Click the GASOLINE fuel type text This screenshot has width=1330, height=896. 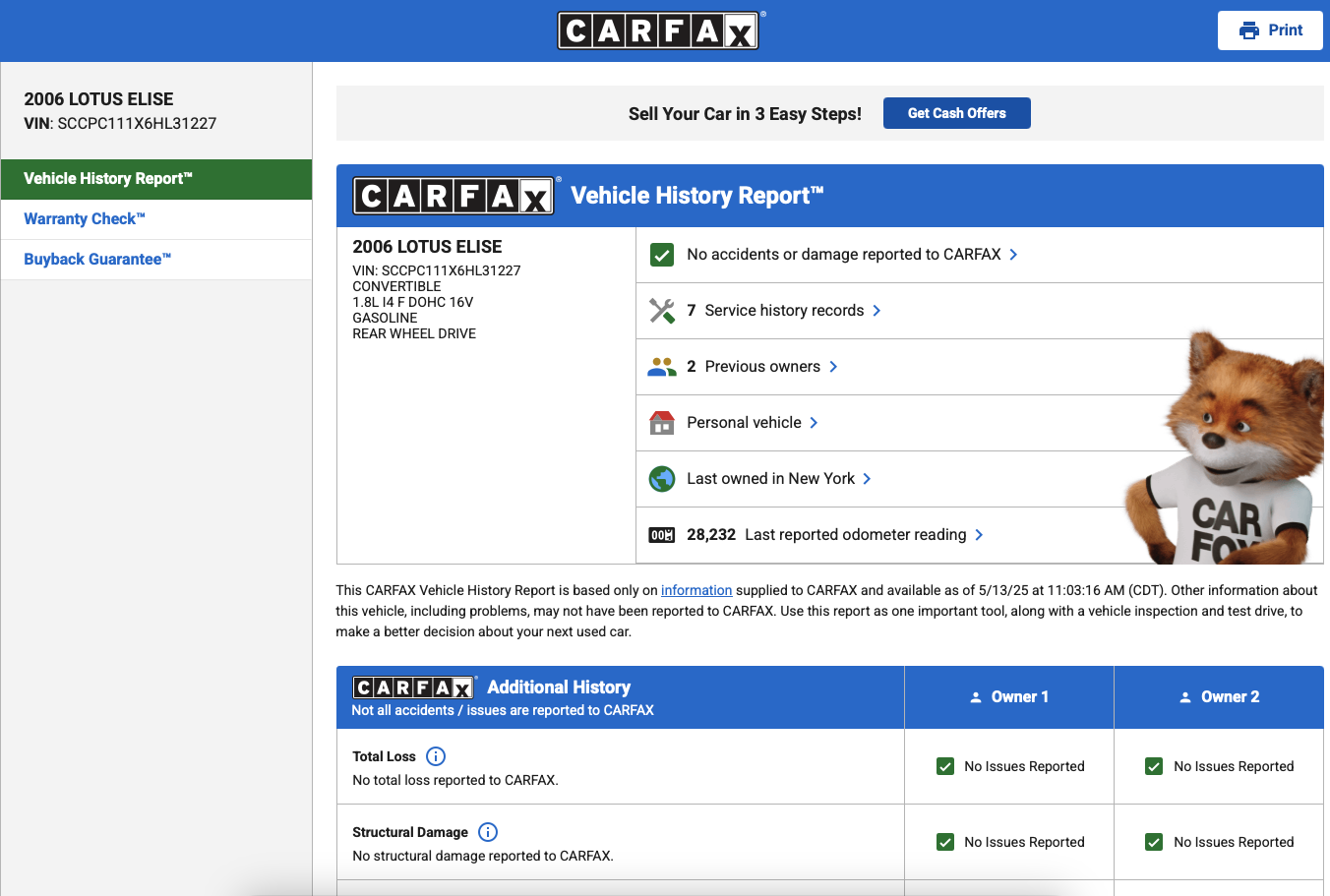tap(385, 318)
